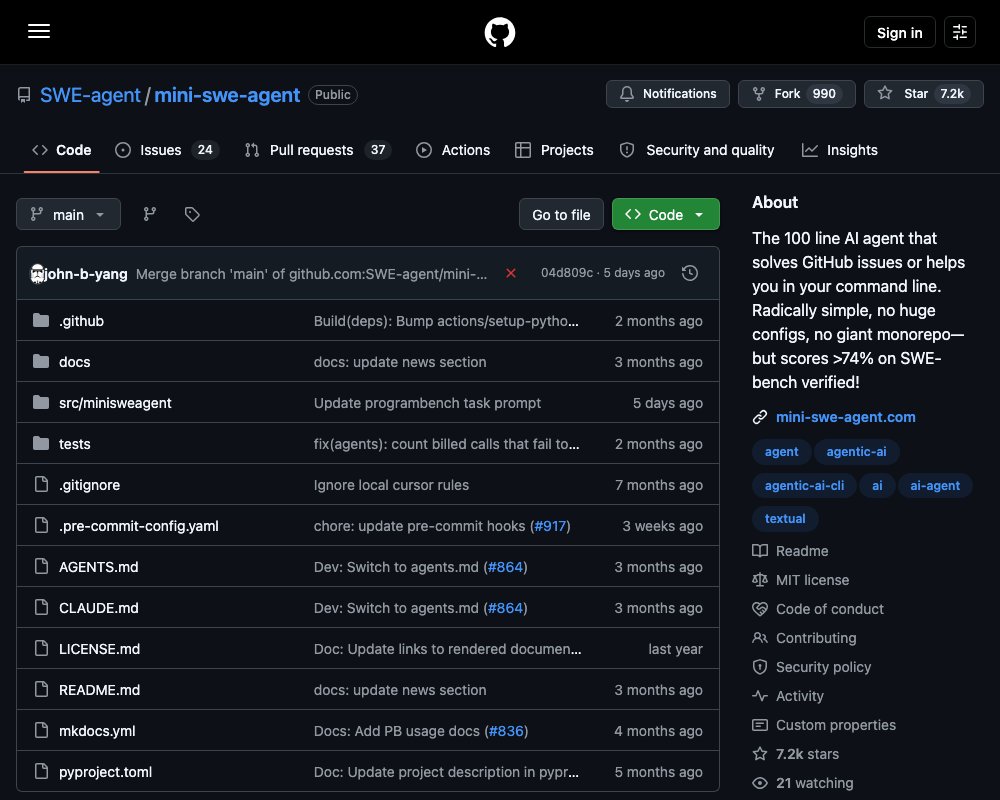Open the appearance settings sliders icon
The width and height of the screenshot is (1000, 800).
point(959,32)
